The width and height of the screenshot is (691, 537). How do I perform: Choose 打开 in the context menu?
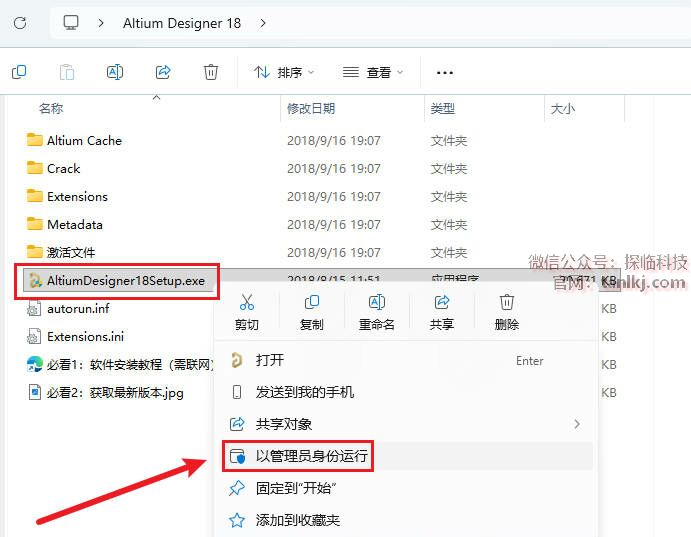tap(405, 360)
